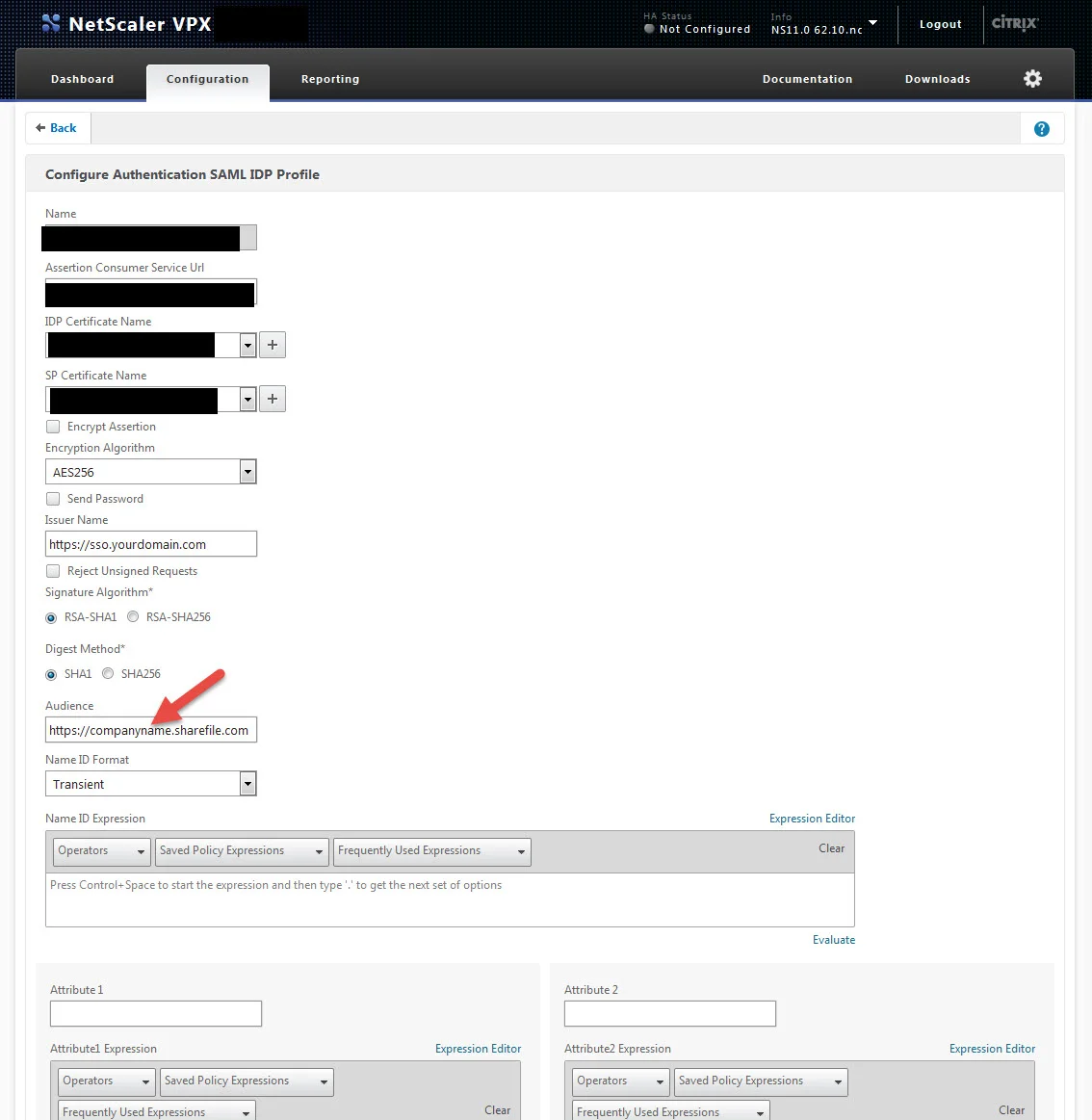
Task: Choose SHA256 digest method
Action: coord(108,673)
